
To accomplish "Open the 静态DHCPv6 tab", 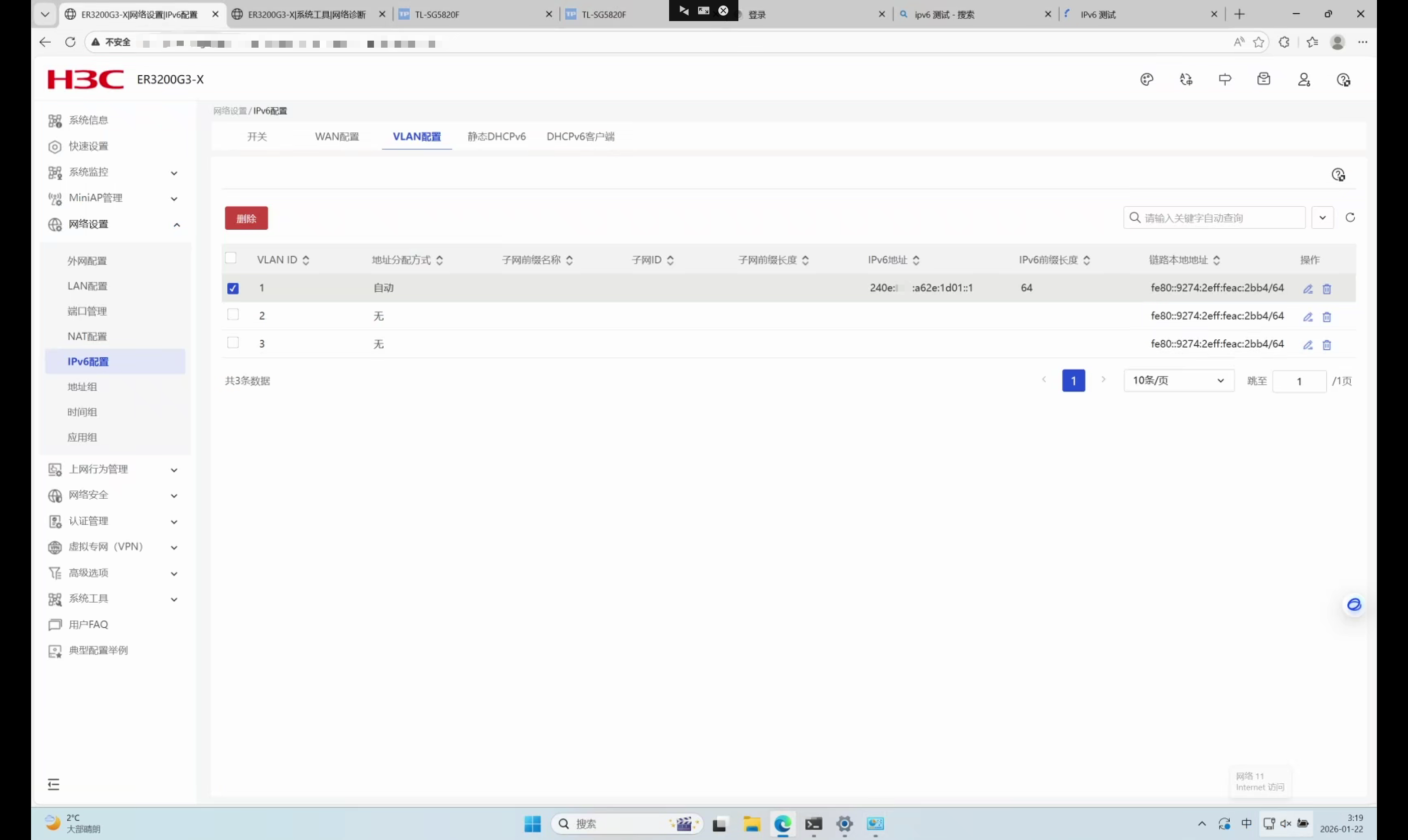I will [x=496, y=136].
